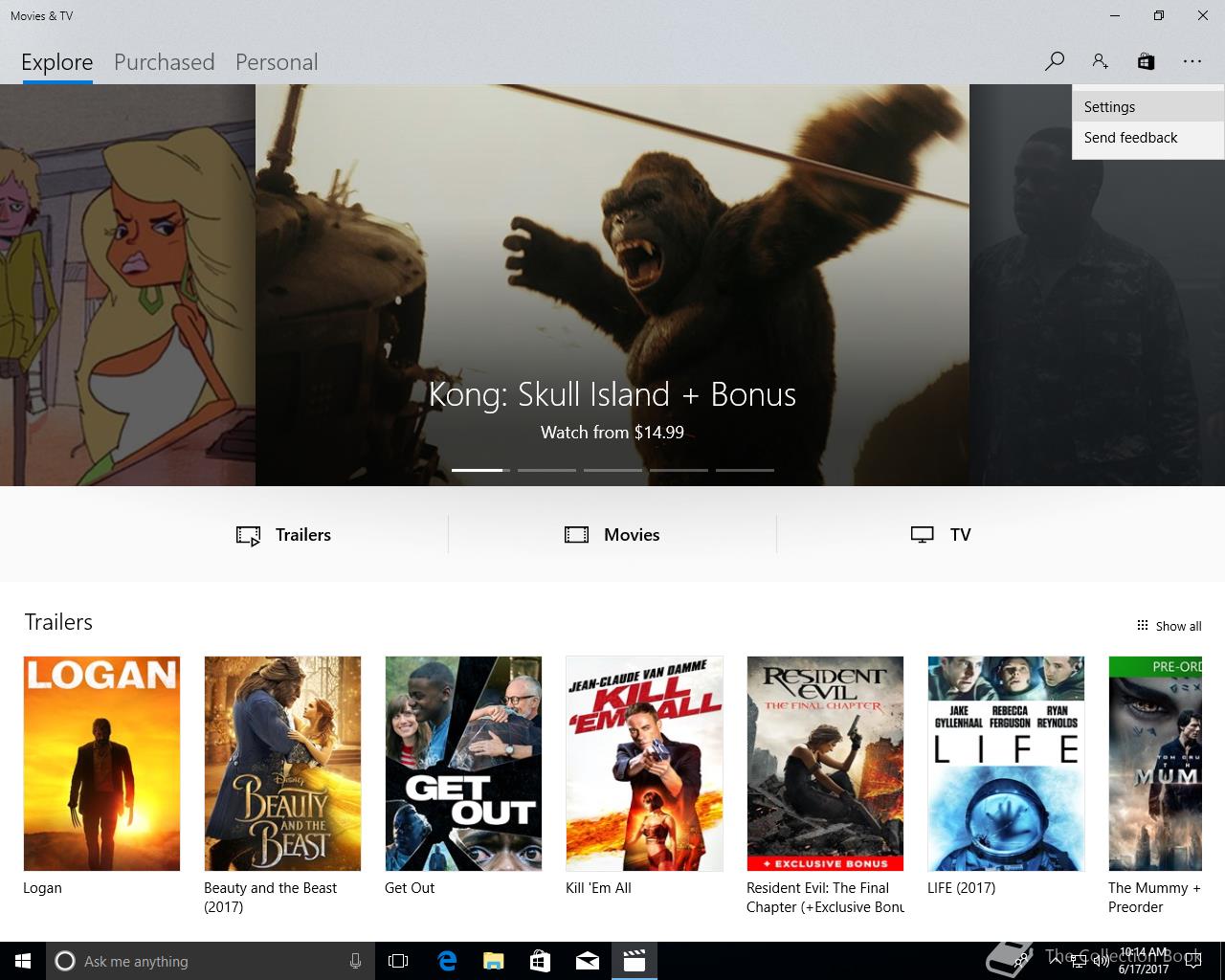This screenshot has height=980, width=1225.
Task: Select Send feedback menu entry
Action: click(1147, 138)
